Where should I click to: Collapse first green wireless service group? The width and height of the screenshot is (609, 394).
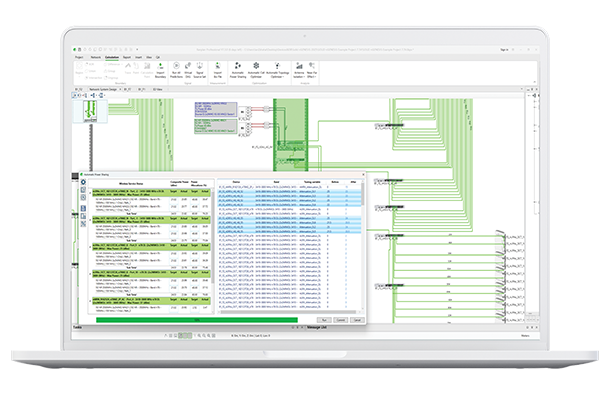pyautogui.click(x=90, y=193)
